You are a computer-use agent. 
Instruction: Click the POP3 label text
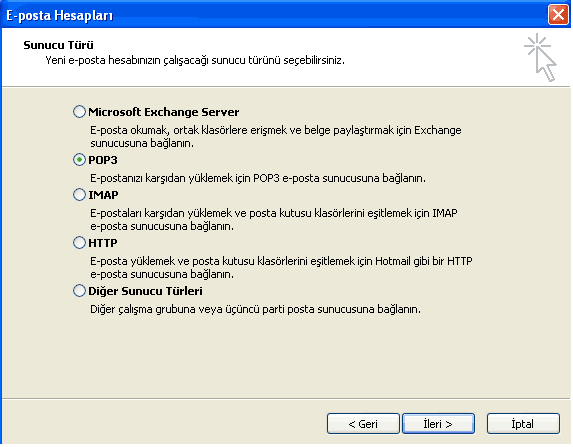(x=103, y=160)
